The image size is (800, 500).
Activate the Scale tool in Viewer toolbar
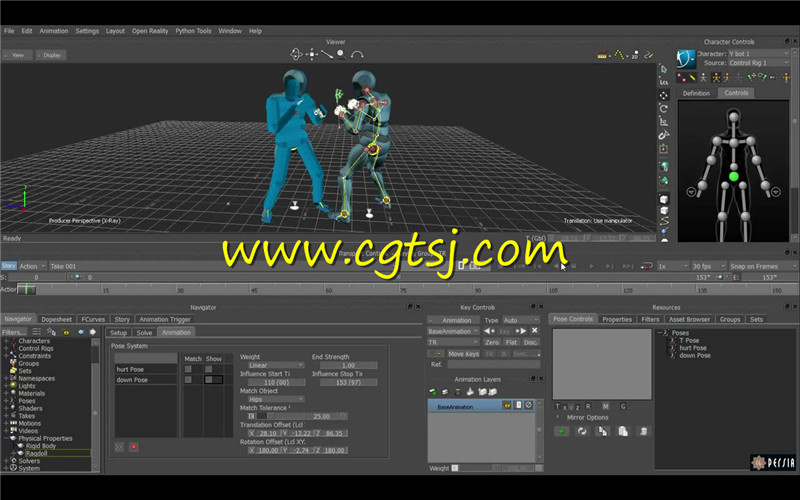point(663,121)
